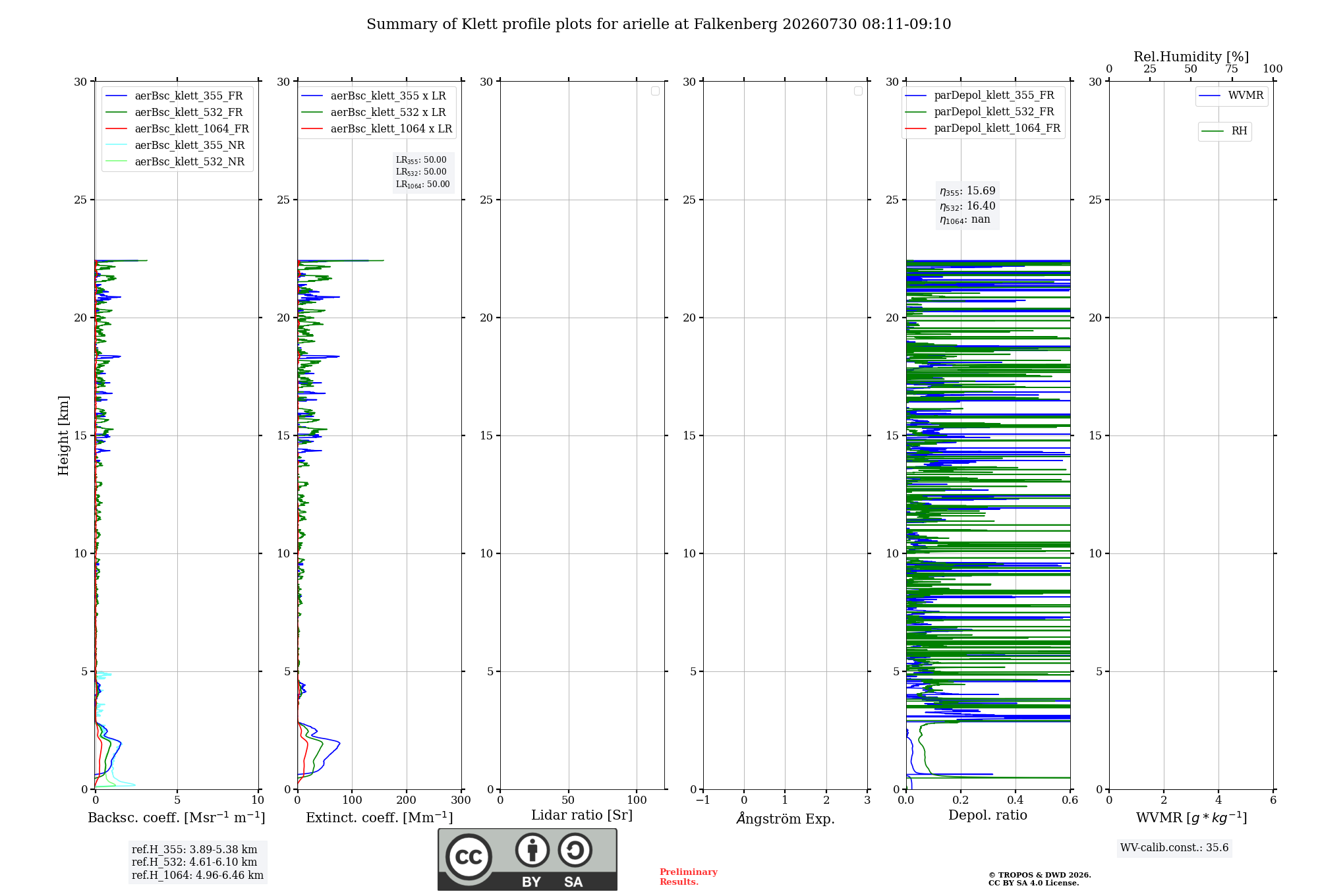
Task: Click the η1064: nan value
Action: pos(965,219)
